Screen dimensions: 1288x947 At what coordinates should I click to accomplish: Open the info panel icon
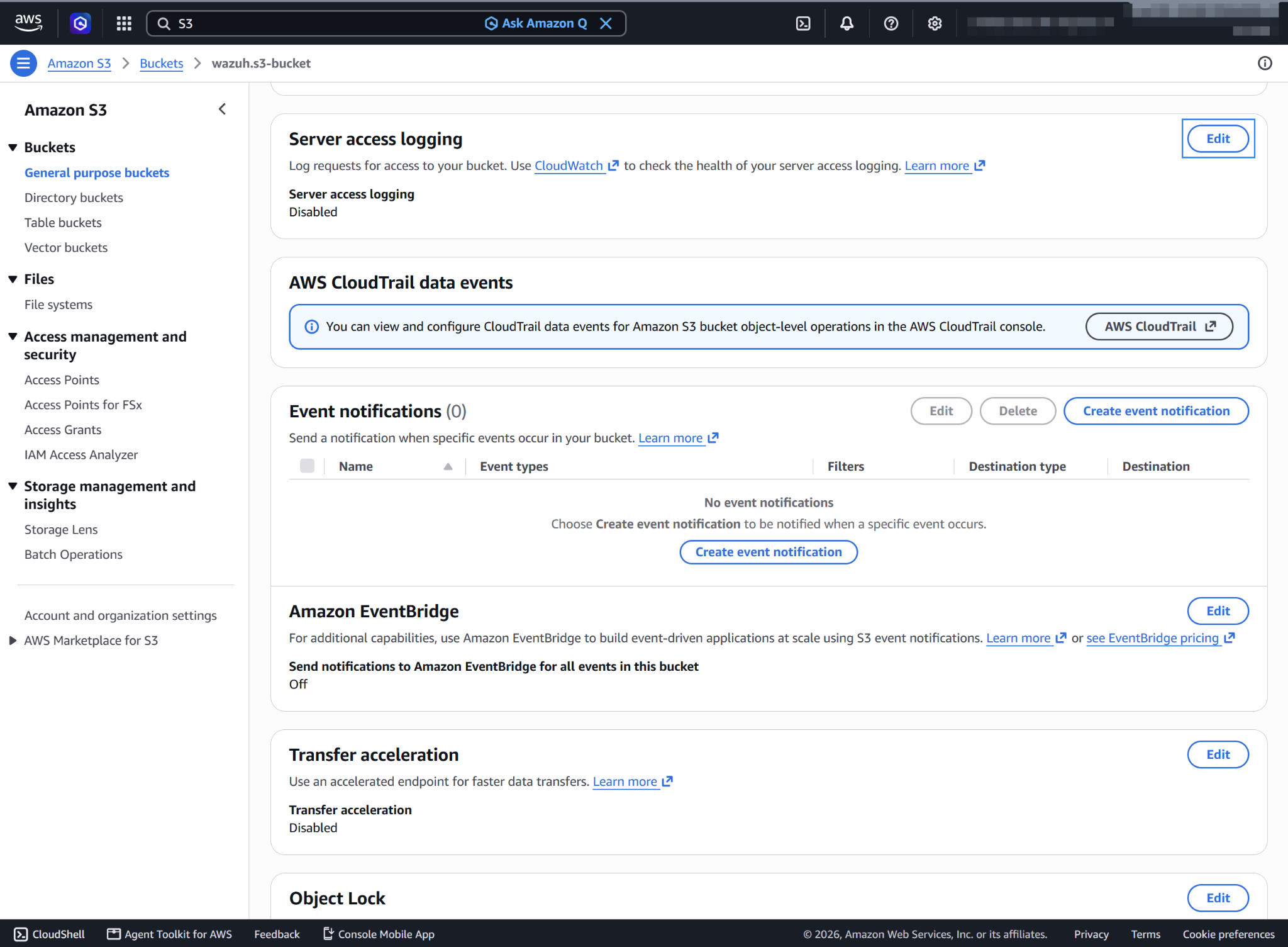pyautogui.click(x=1265, y=63)
